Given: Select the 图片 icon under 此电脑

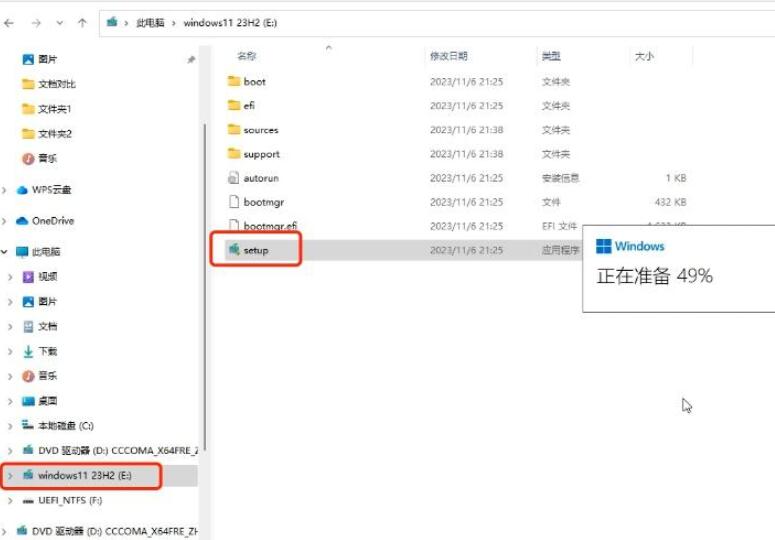Looking at the screenshot, I should point(28,302).
